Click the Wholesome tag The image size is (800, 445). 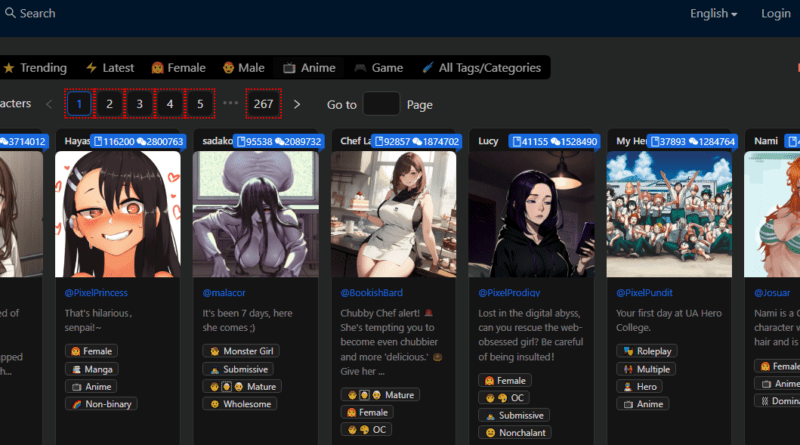point(240,404)
